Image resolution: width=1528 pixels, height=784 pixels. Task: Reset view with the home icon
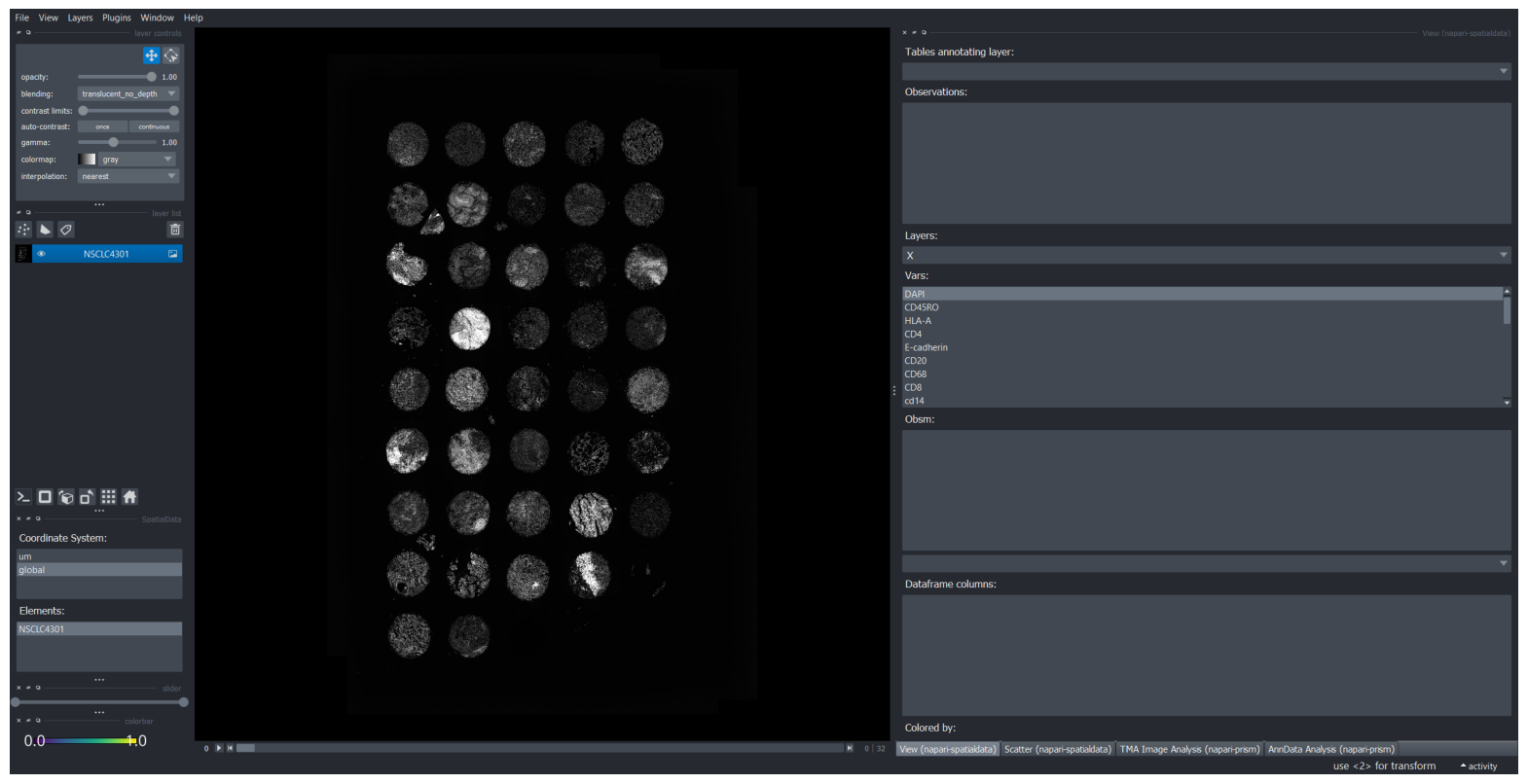(129, 497)
